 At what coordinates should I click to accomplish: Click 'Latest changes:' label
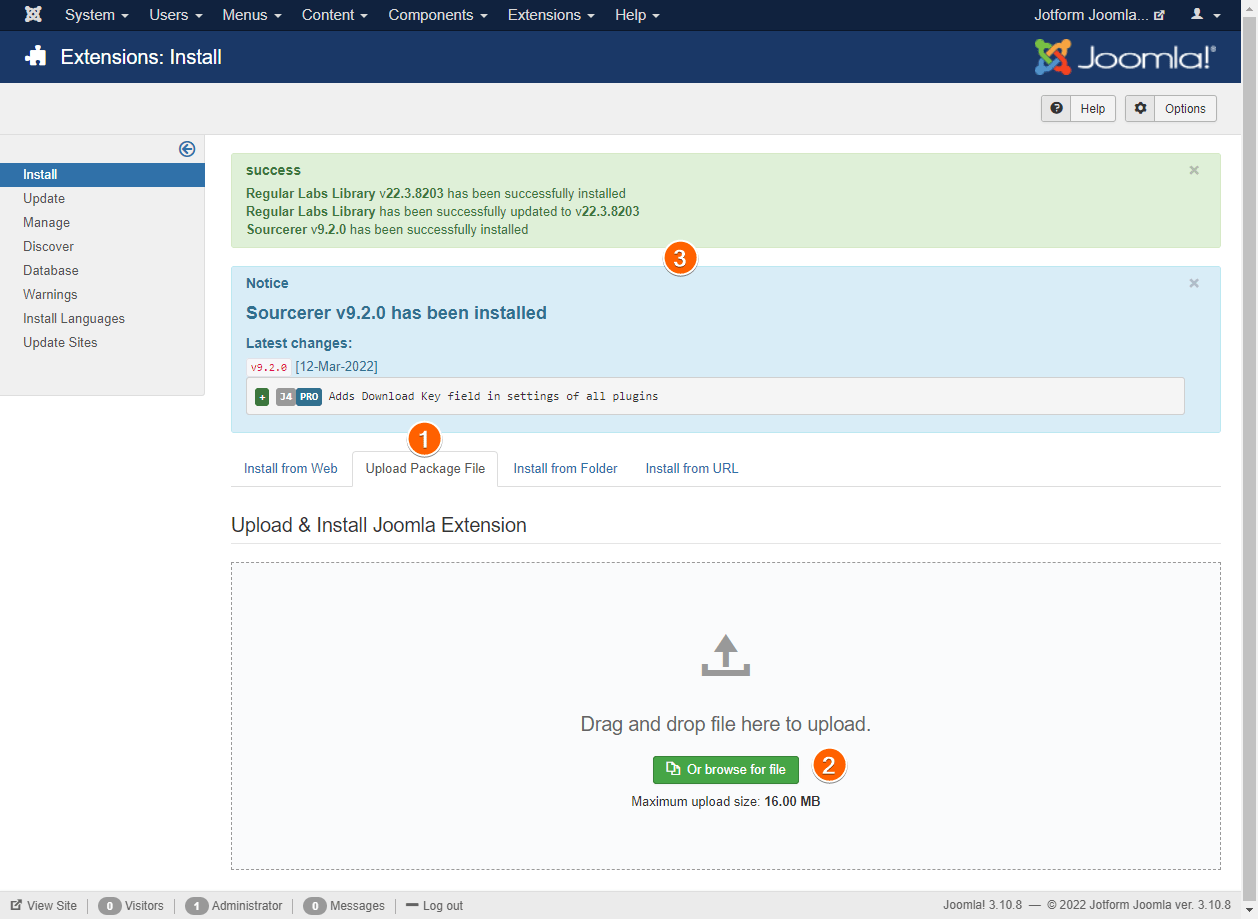299,344
